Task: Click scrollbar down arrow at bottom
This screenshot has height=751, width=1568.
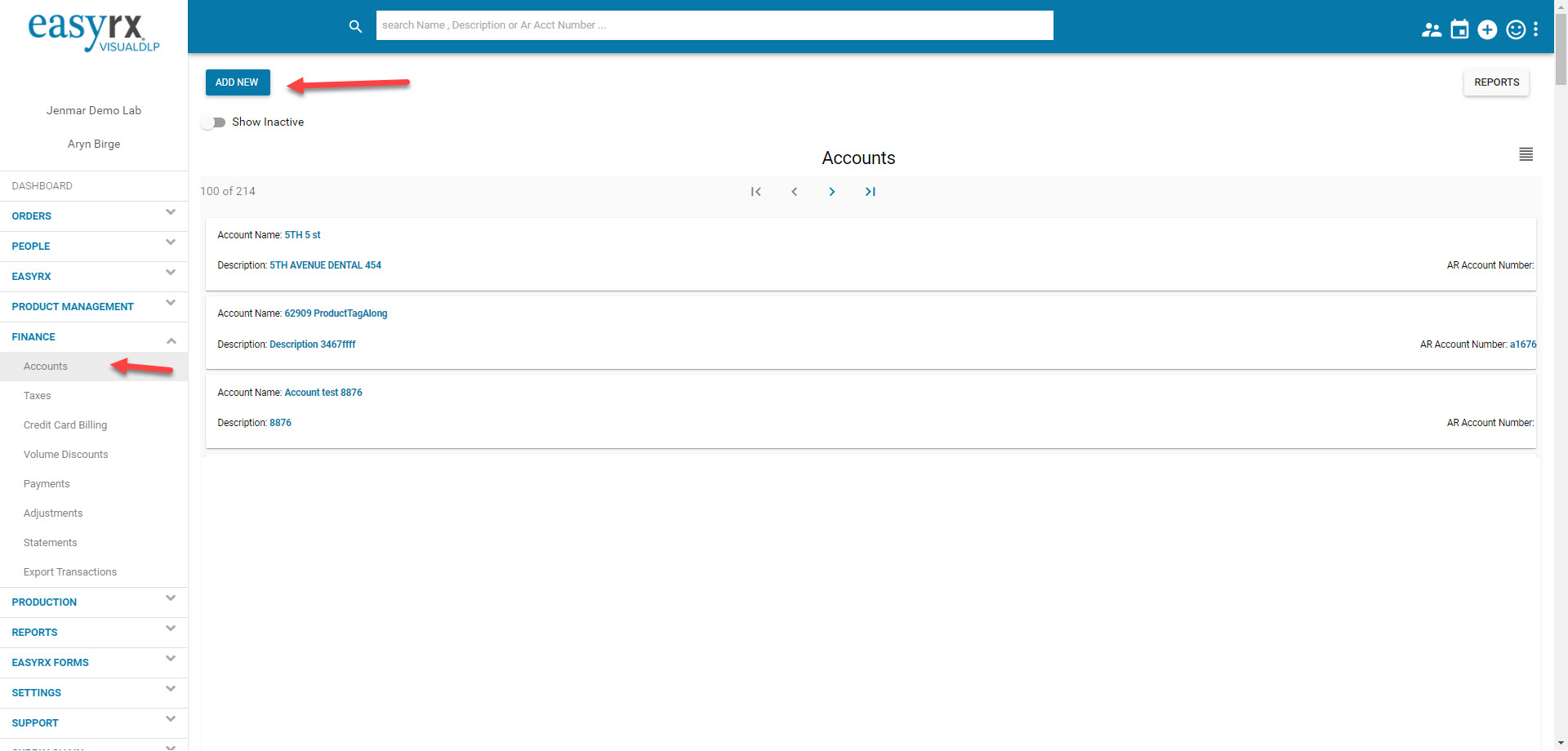Action: coord(1561,744)
